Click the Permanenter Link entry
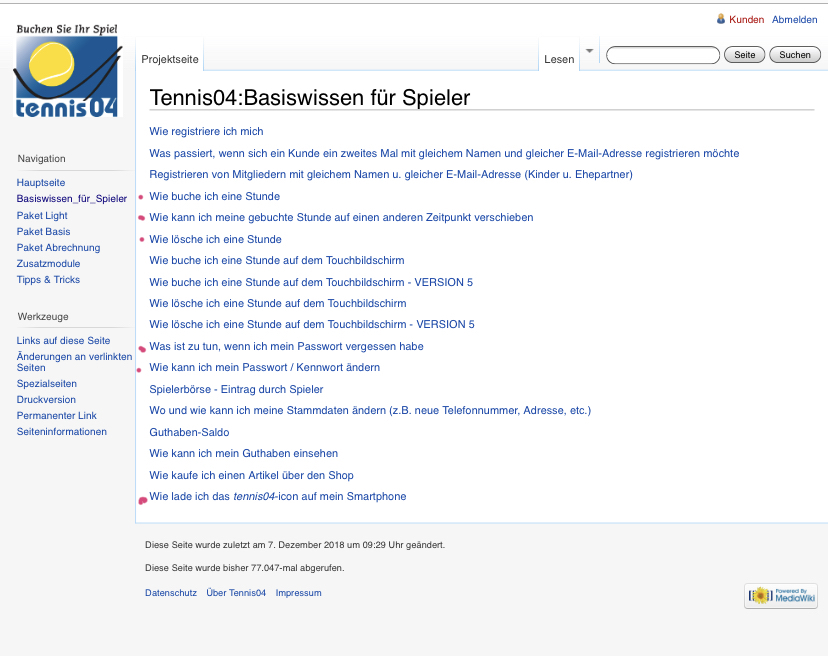This screenshot has width=828, height=656. 57,416
